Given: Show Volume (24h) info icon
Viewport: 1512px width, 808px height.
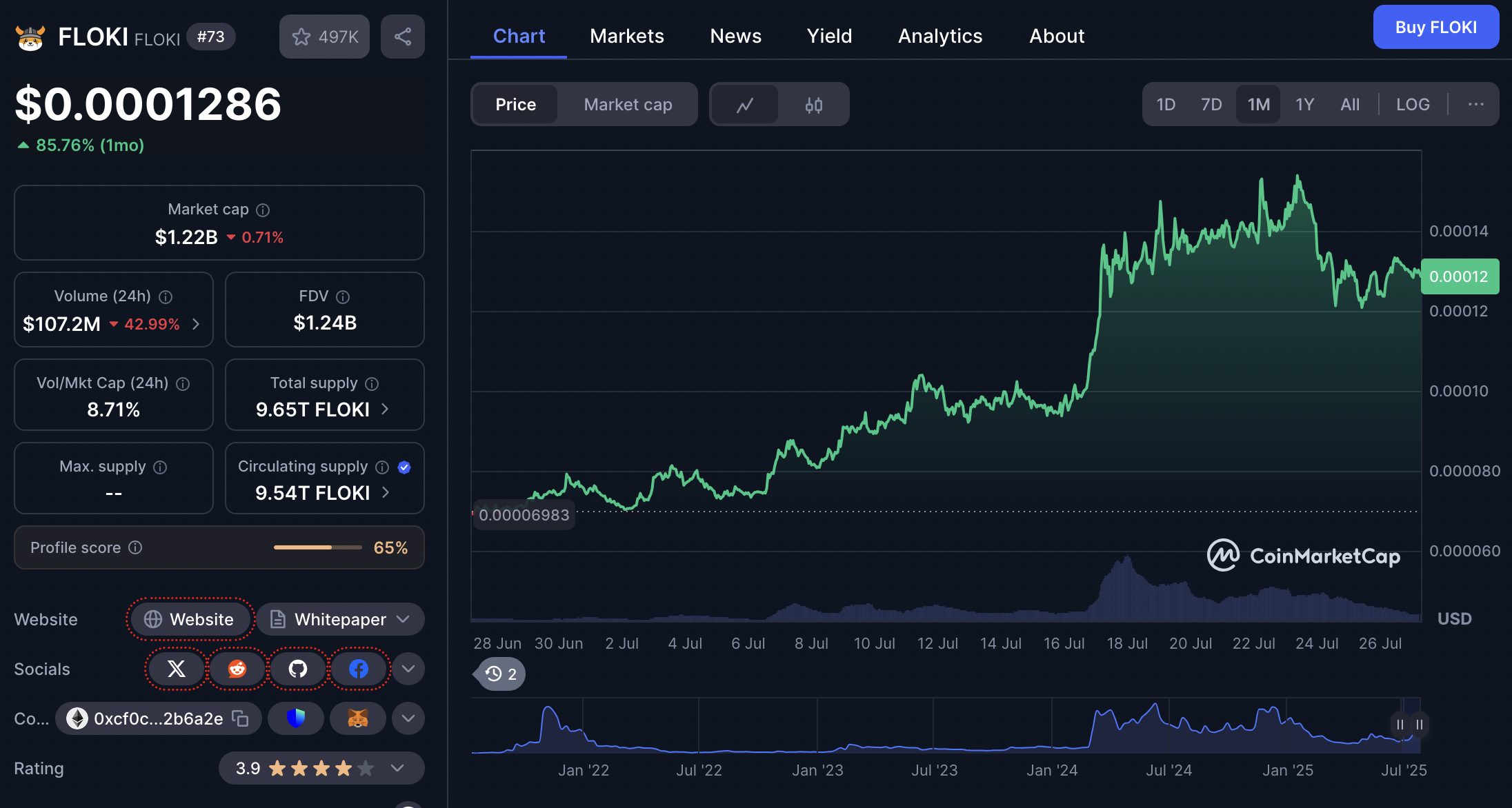Looking at the screenshot, I should [x=166, y=297].
